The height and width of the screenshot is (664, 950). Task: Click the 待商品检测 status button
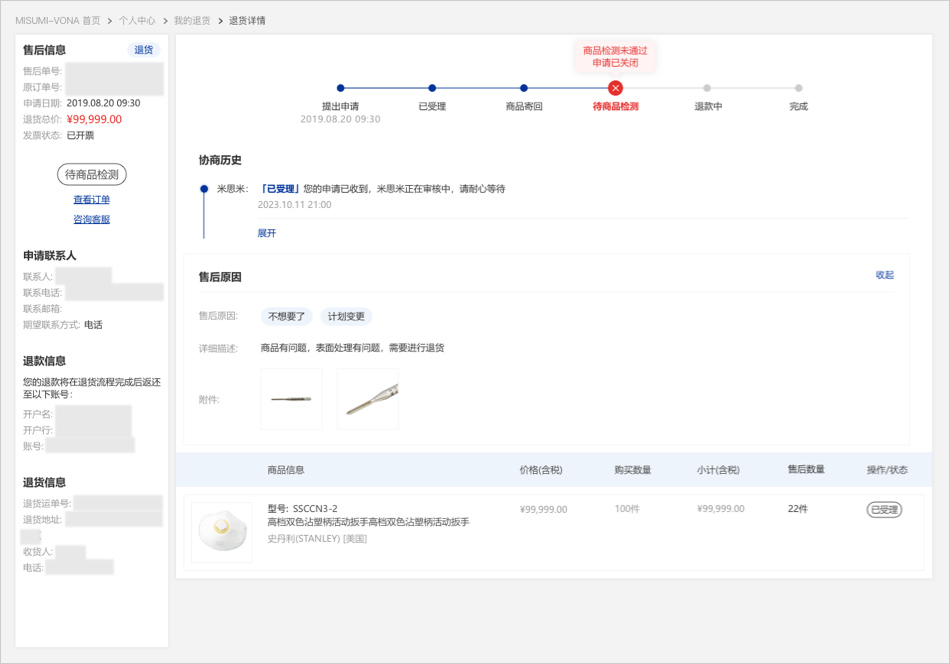pos(92,175)
